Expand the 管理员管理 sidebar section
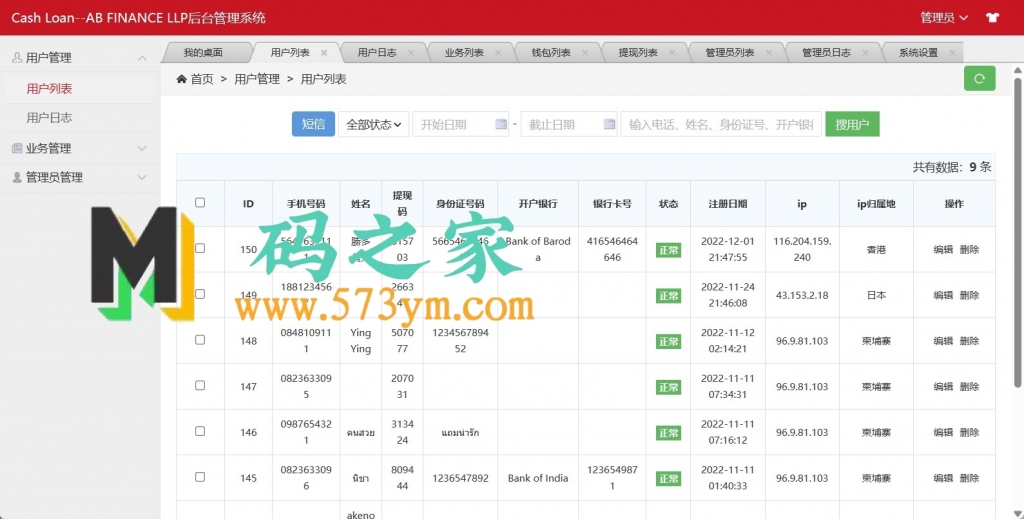Screen dimensions: 1024x519 [x=142, y=178]
